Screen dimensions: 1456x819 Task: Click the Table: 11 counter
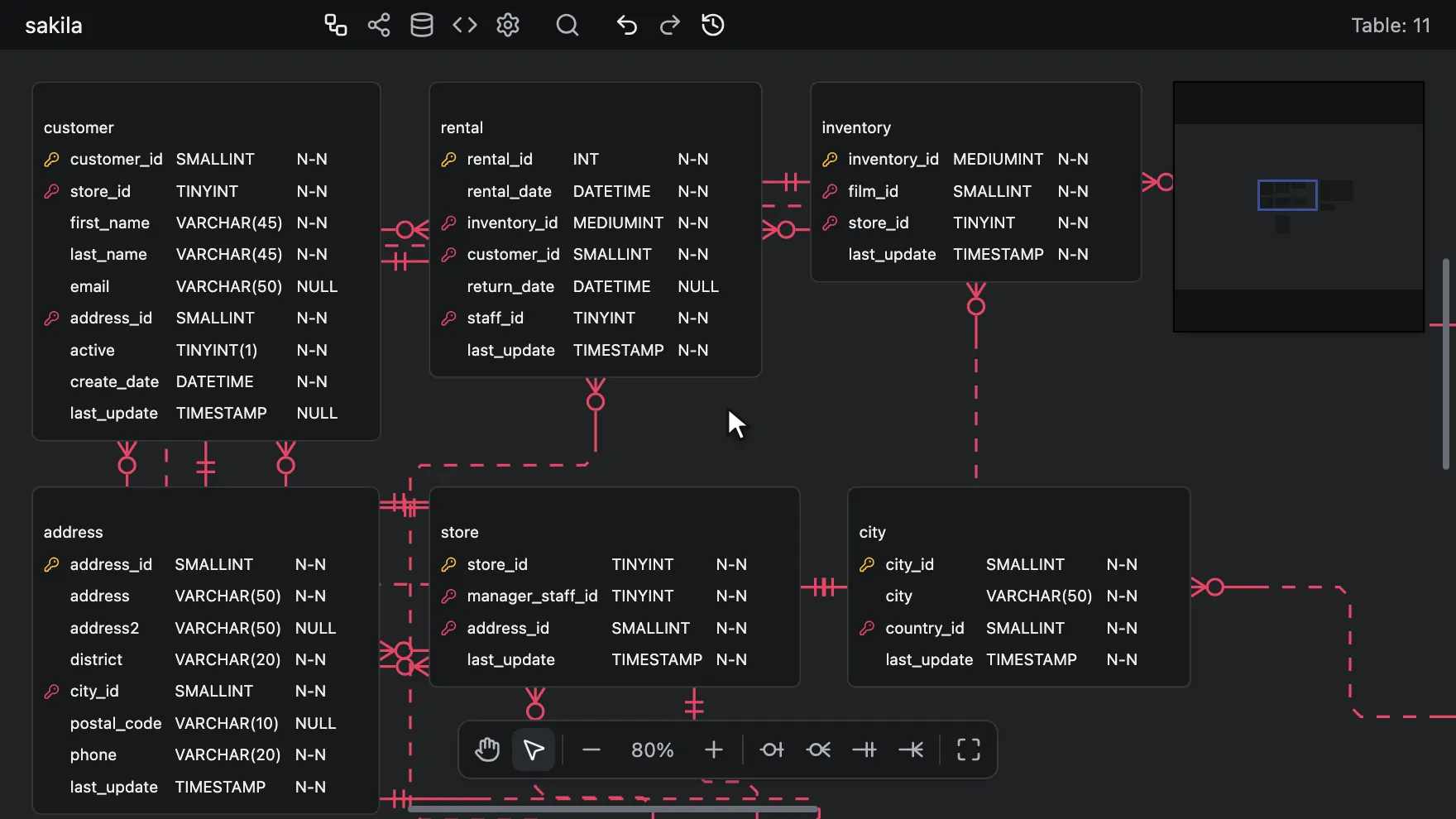pos(1391,26)
